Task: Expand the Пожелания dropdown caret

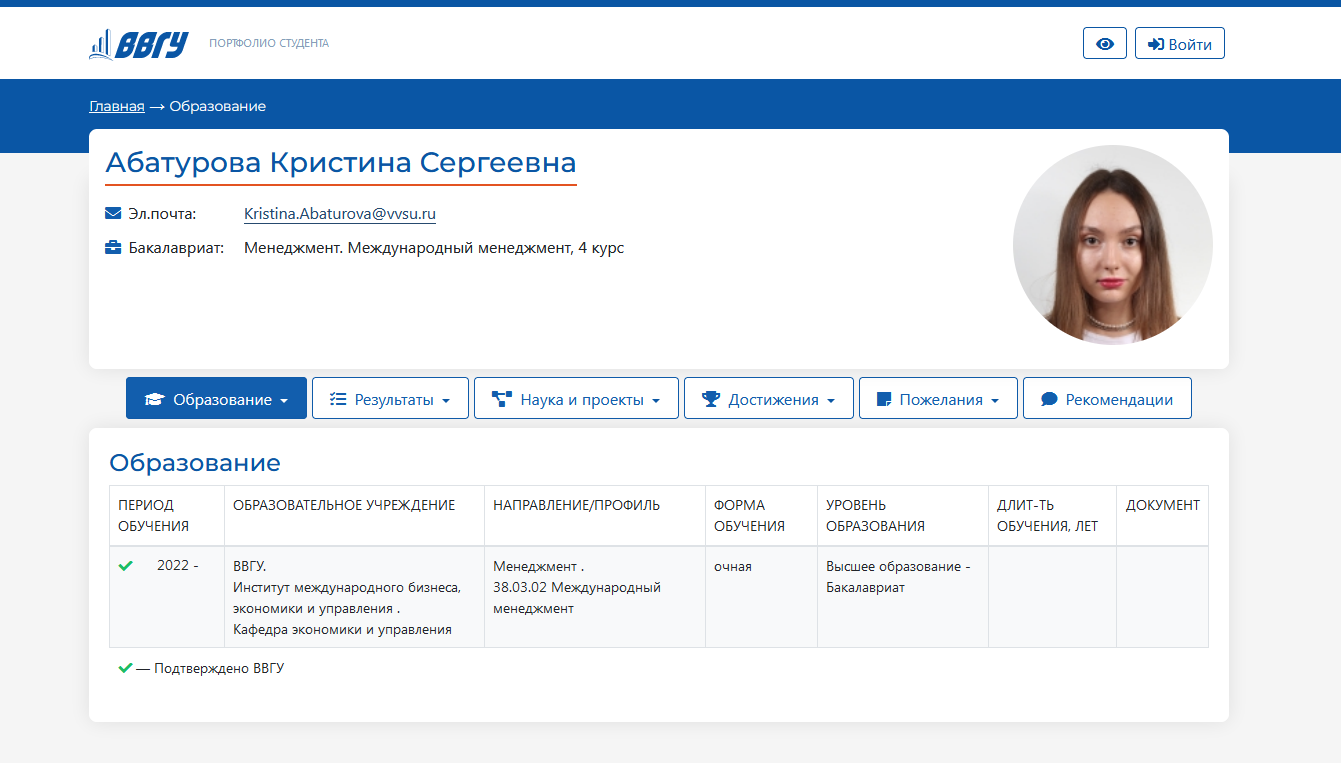Action: [x=995, y=400]
